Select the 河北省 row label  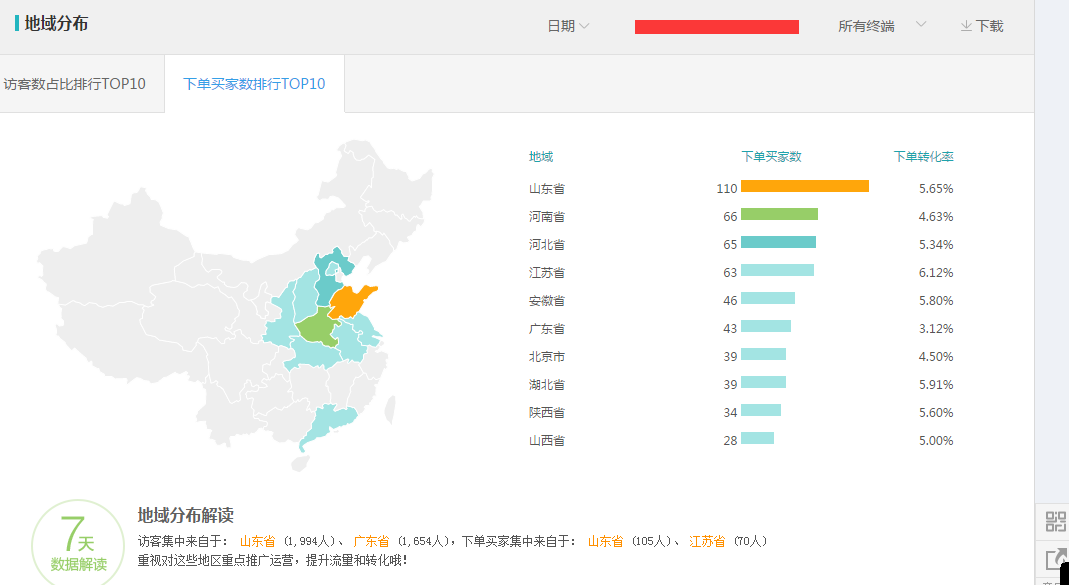(547, 245)
